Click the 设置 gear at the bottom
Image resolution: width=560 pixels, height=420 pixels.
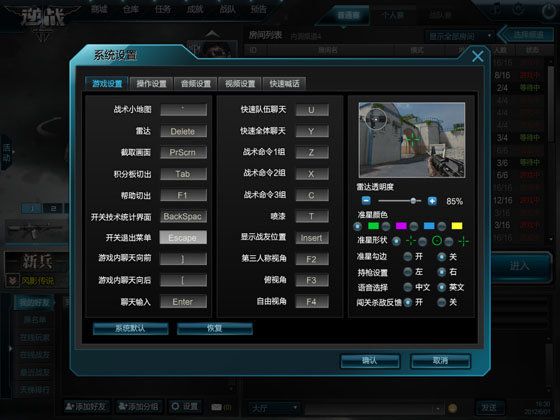pyautogui.click(x=185, y=406)
